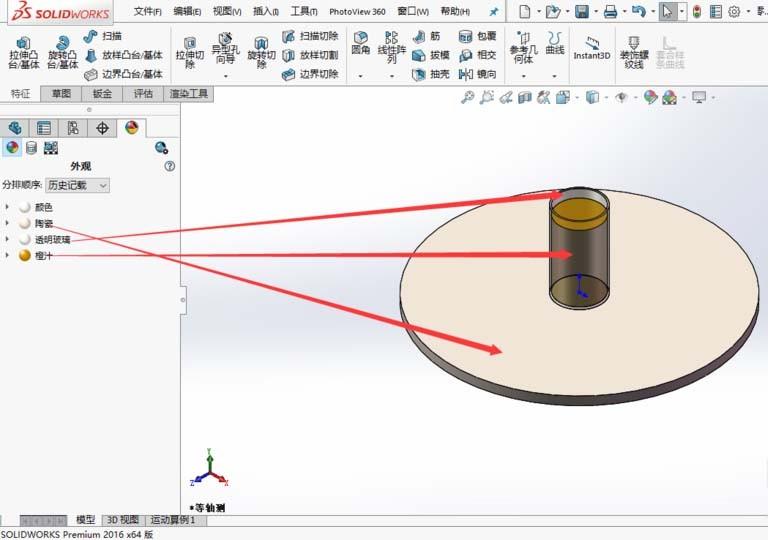The image size is (768, 540).
Task: Expand the 橙汁 appearance item
Action: click(x=7, y=255)
